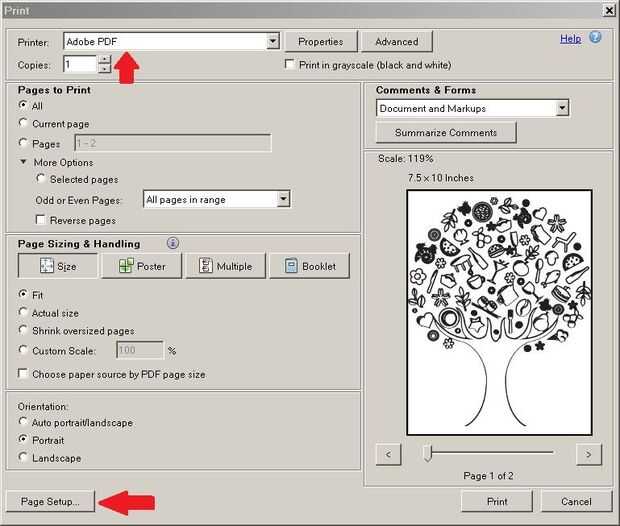The height and width of the screenshot is (526, 620).
Task: Expand the Odd or Even Pages dropdown
Action: pyautogui.click(x=216, y=199)
